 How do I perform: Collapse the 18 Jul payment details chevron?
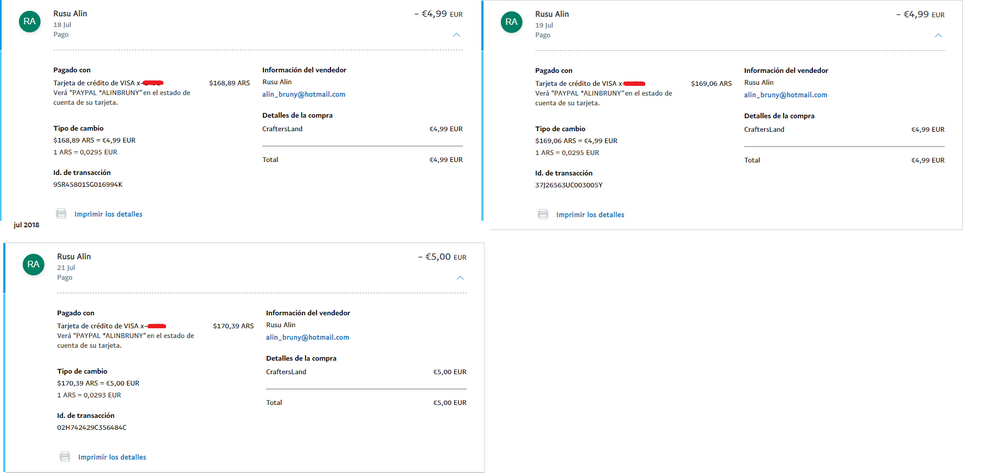(x=457, y=35)
